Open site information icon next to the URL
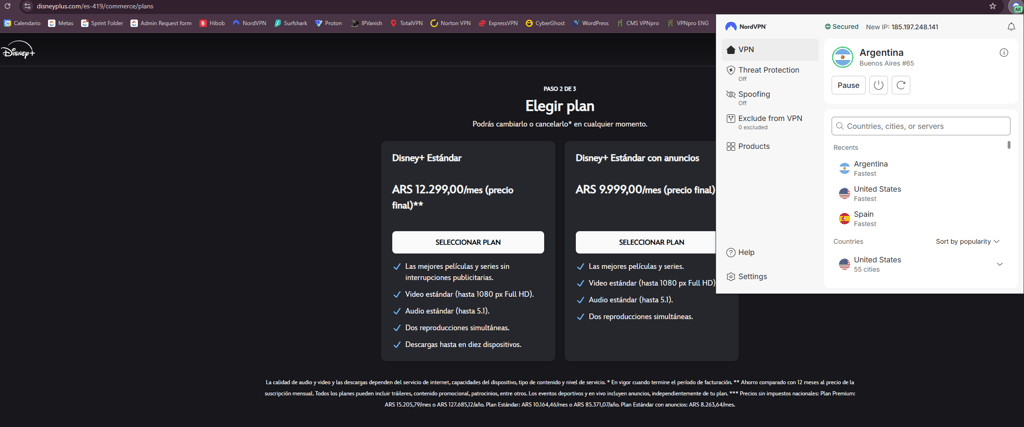 (x=27, y=6)
